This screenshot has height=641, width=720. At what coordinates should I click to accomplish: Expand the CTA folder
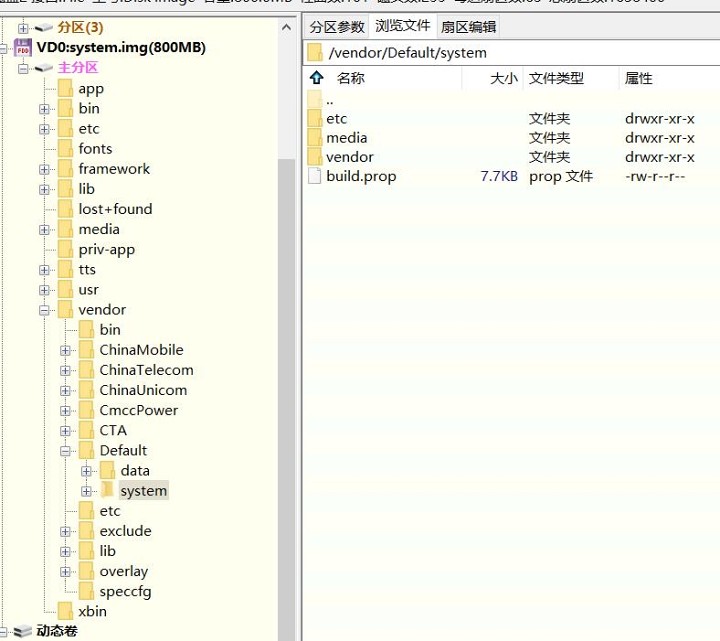click(65, 431)
